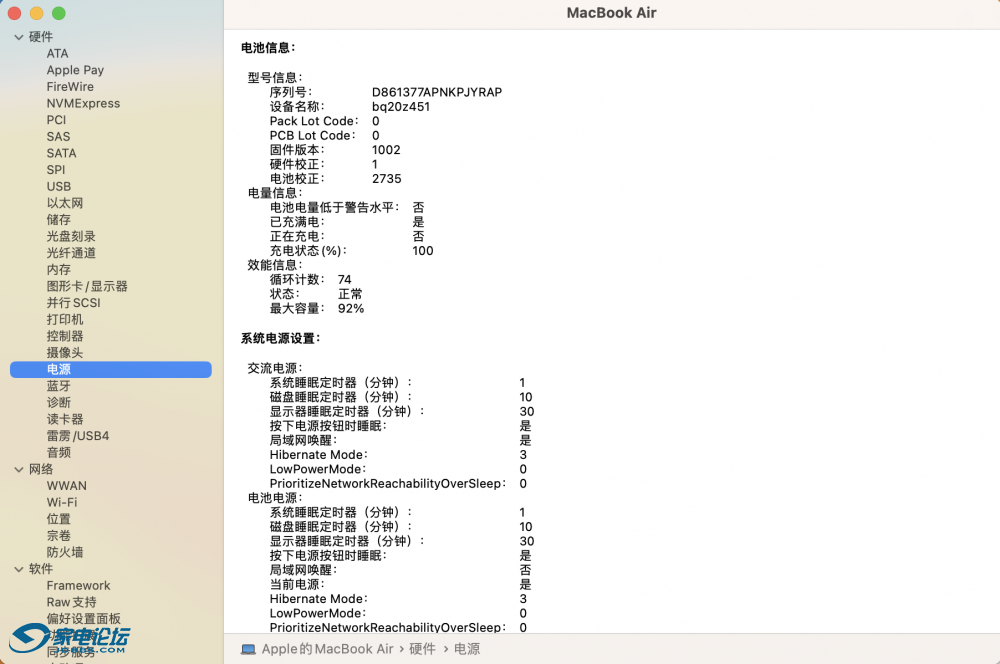
Task: Open Wi-Fi under network
Action: (62, 503)
